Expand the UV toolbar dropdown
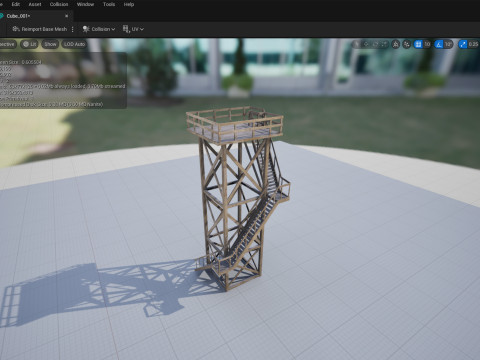Screen dimensions: 480x360 point(133,29)
